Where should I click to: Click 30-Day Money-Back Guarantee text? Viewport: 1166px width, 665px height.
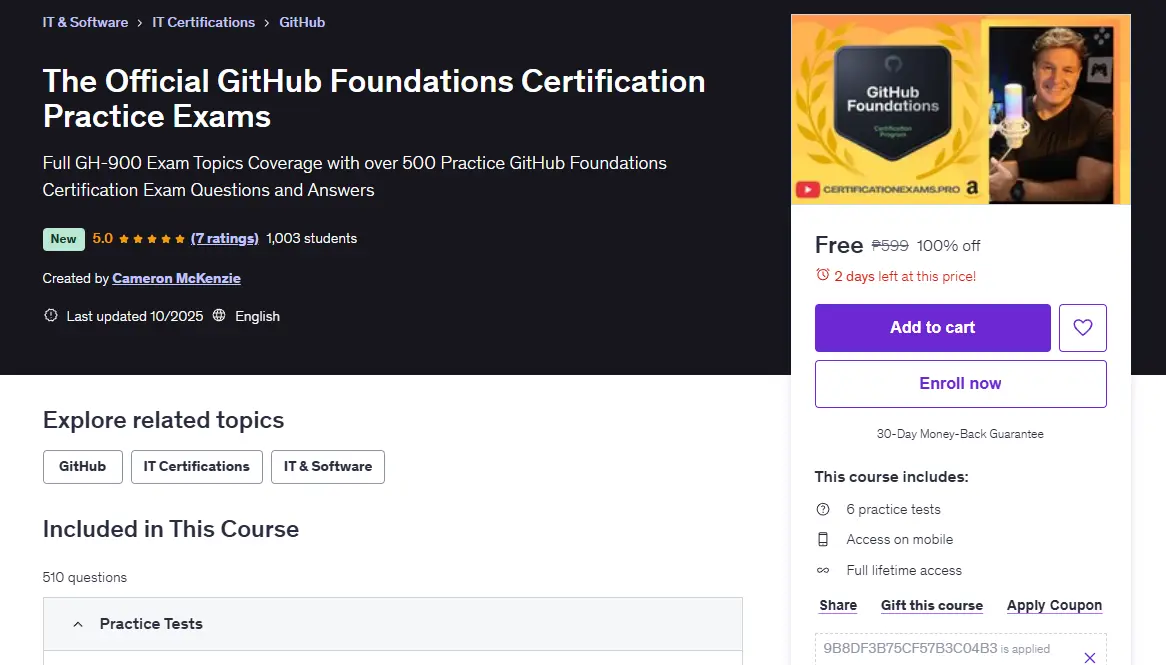pos(960,434)
